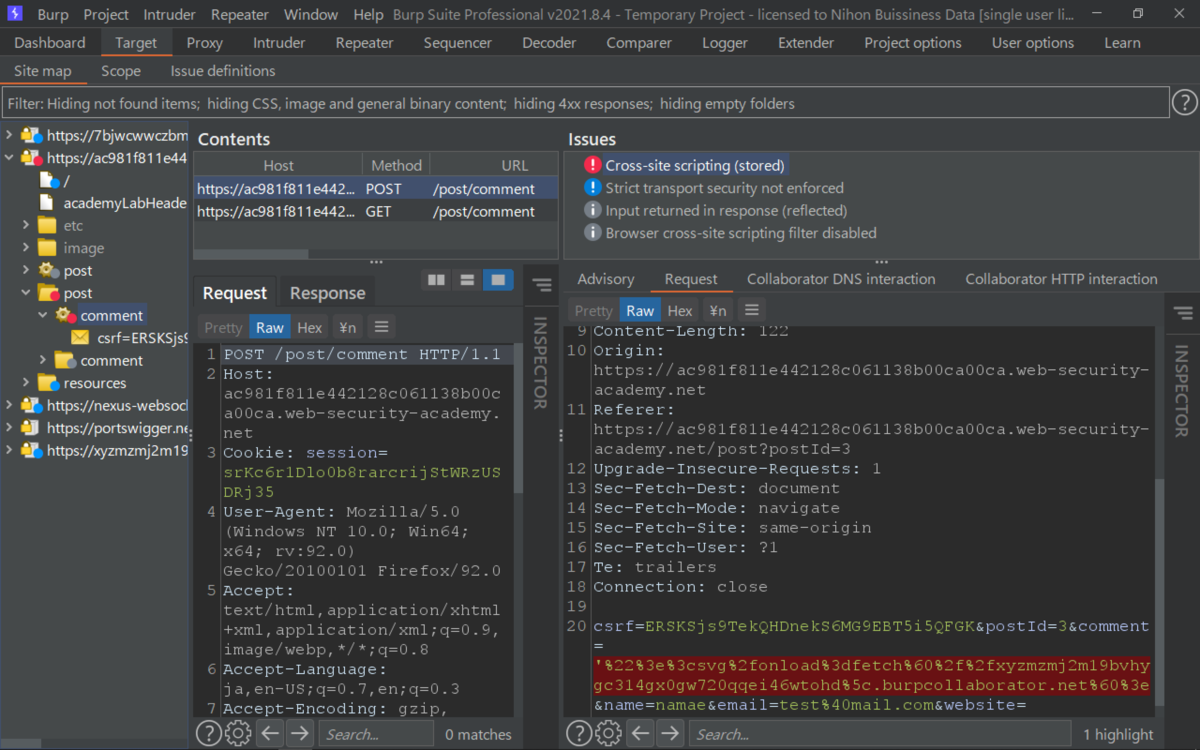
Task: Click the Strict transport security blue info icon
Action: 593,188
